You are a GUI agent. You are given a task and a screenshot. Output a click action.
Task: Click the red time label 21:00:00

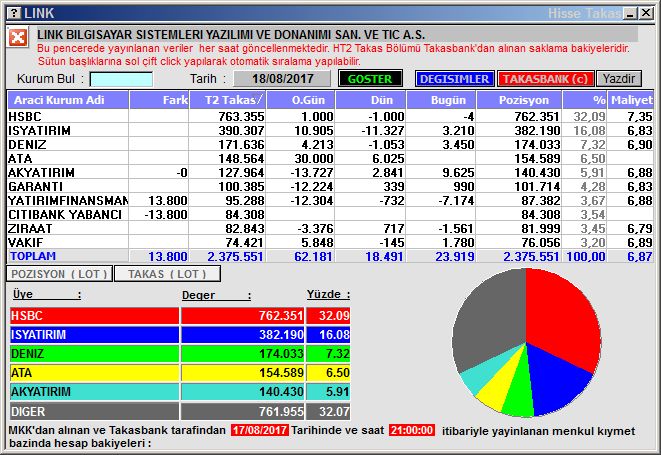(412, 430)
